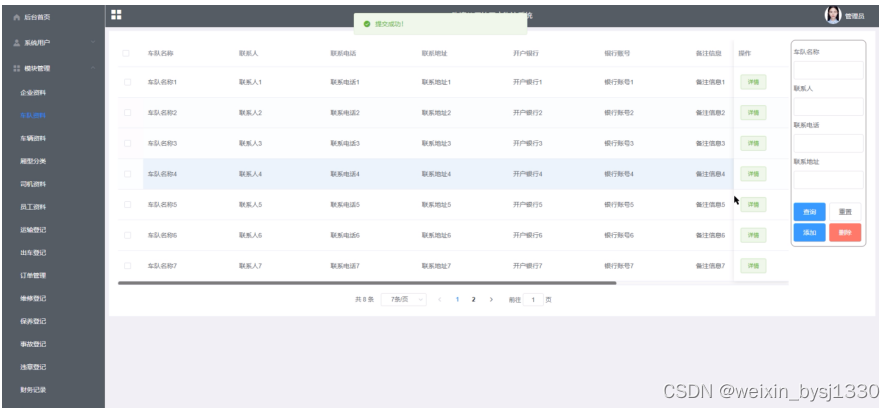Click the 银行账号 column header
This screenshot has height=411, width=895.
click(x=617, y=53)
